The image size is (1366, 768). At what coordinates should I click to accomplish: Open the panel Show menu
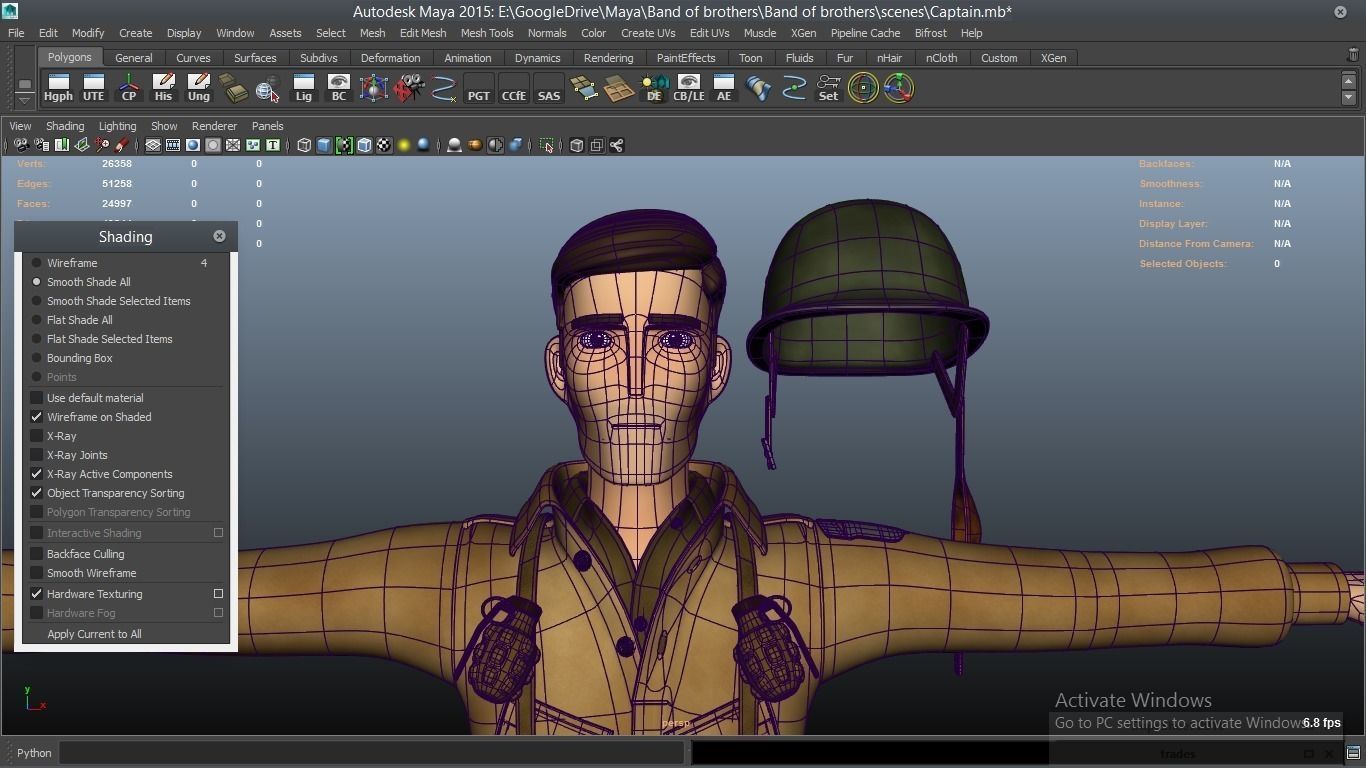pos(164,126)
